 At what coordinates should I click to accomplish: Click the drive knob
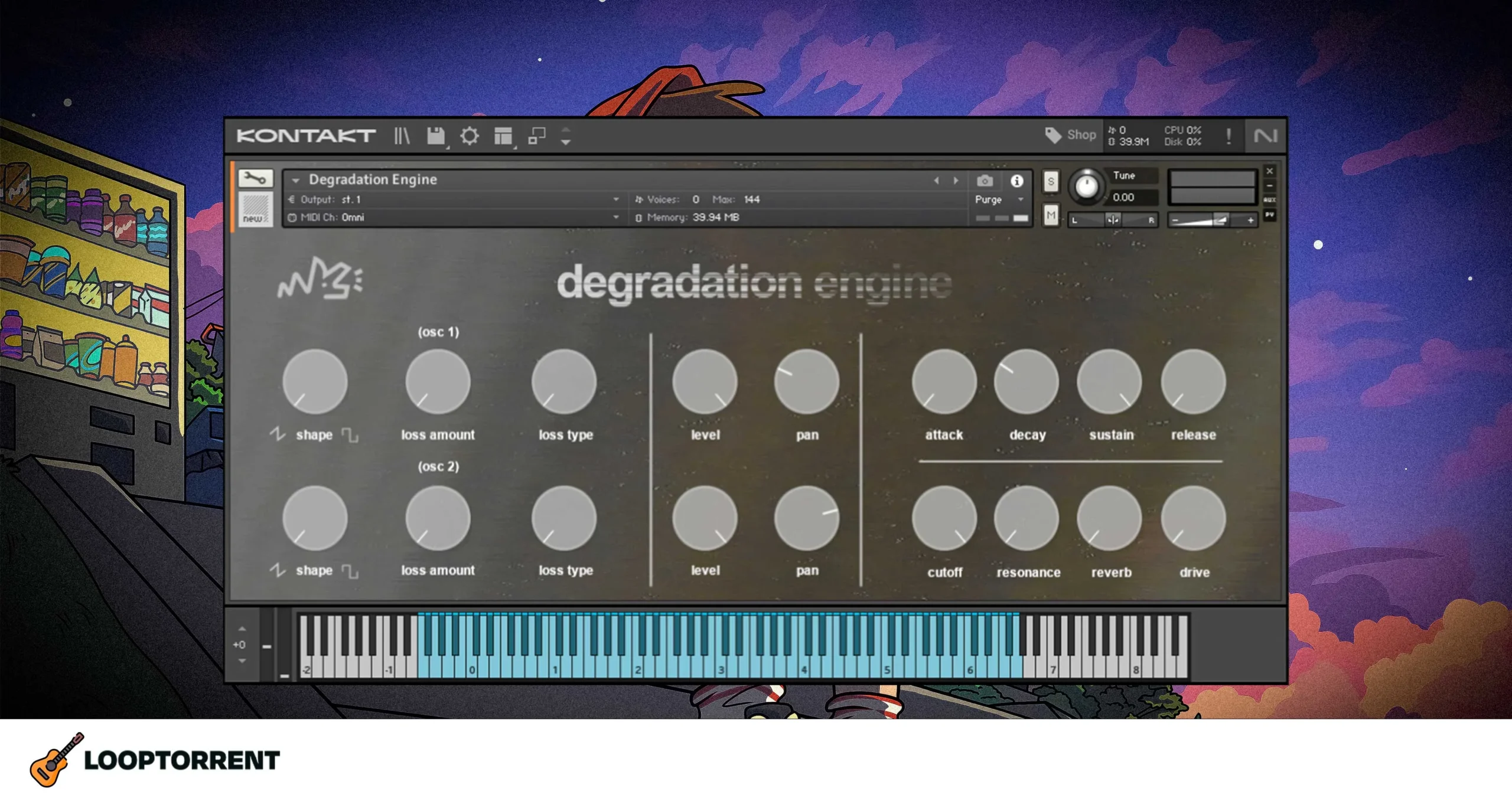point(1194,518)
